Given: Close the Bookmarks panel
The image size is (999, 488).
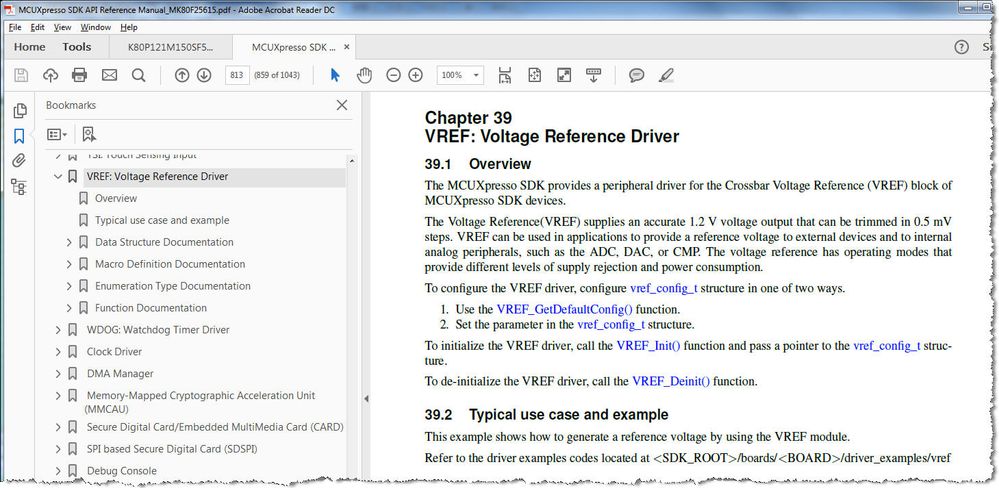Looking at the screenshot, I should (341, 105).
